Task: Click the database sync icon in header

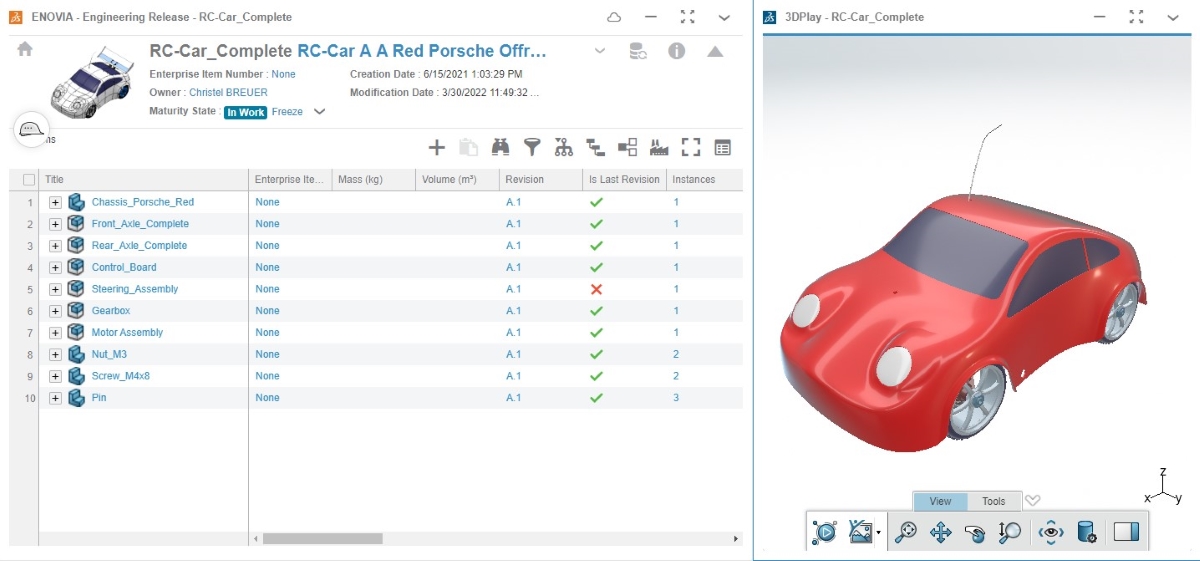Action: (x=637, y=51)
